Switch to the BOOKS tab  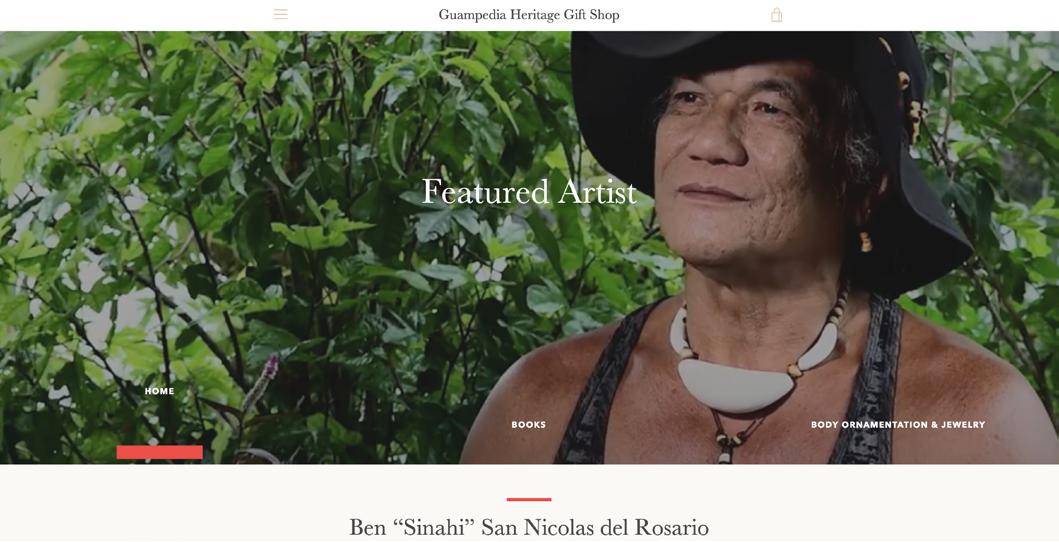click(528, 425)
